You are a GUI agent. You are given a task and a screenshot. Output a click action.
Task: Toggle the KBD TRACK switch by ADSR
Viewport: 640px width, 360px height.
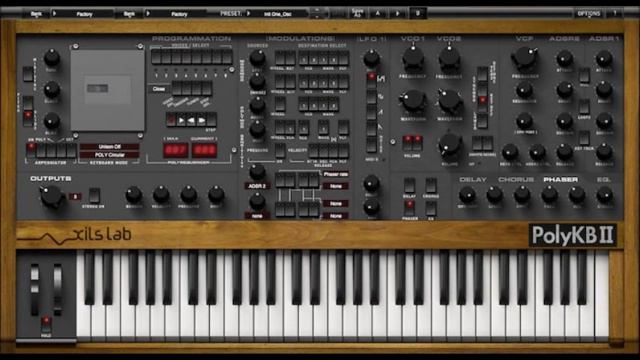[x=584, y=138]
